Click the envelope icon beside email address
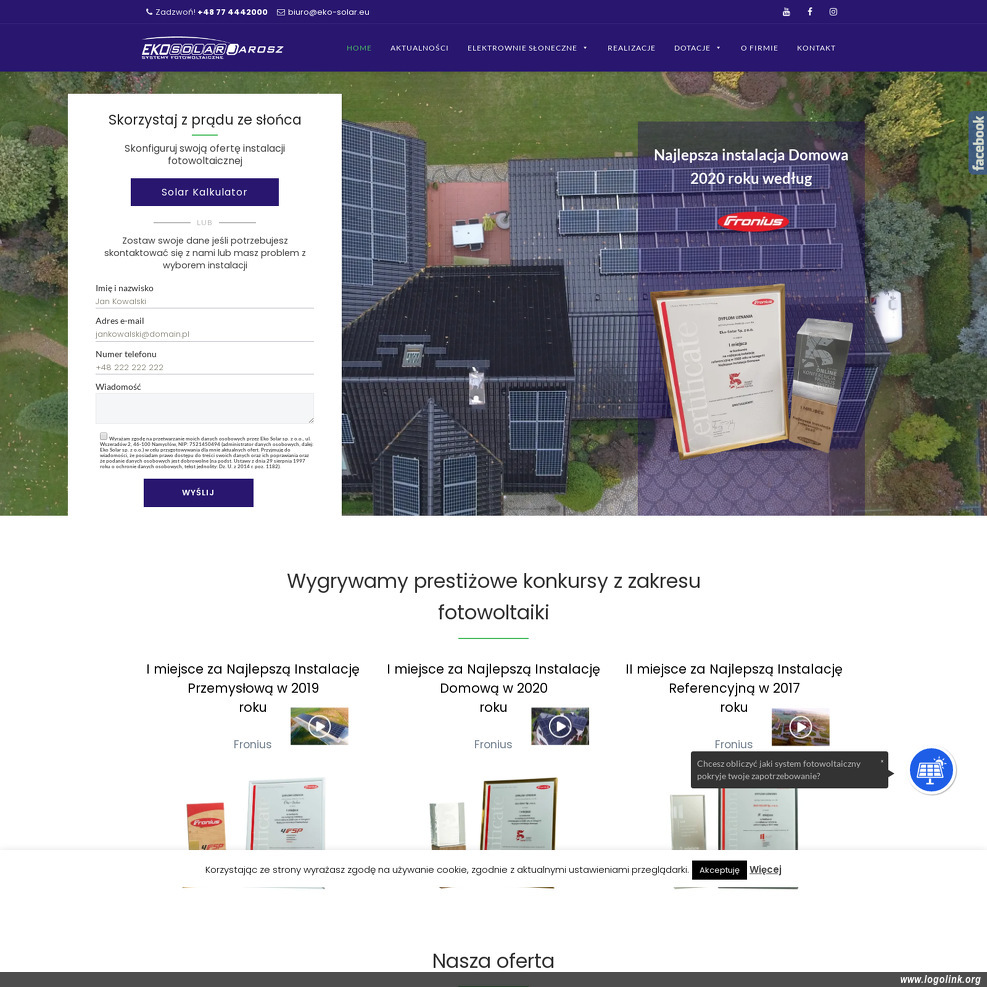Screen dimensions: 987x987 [x=281, y=12]
